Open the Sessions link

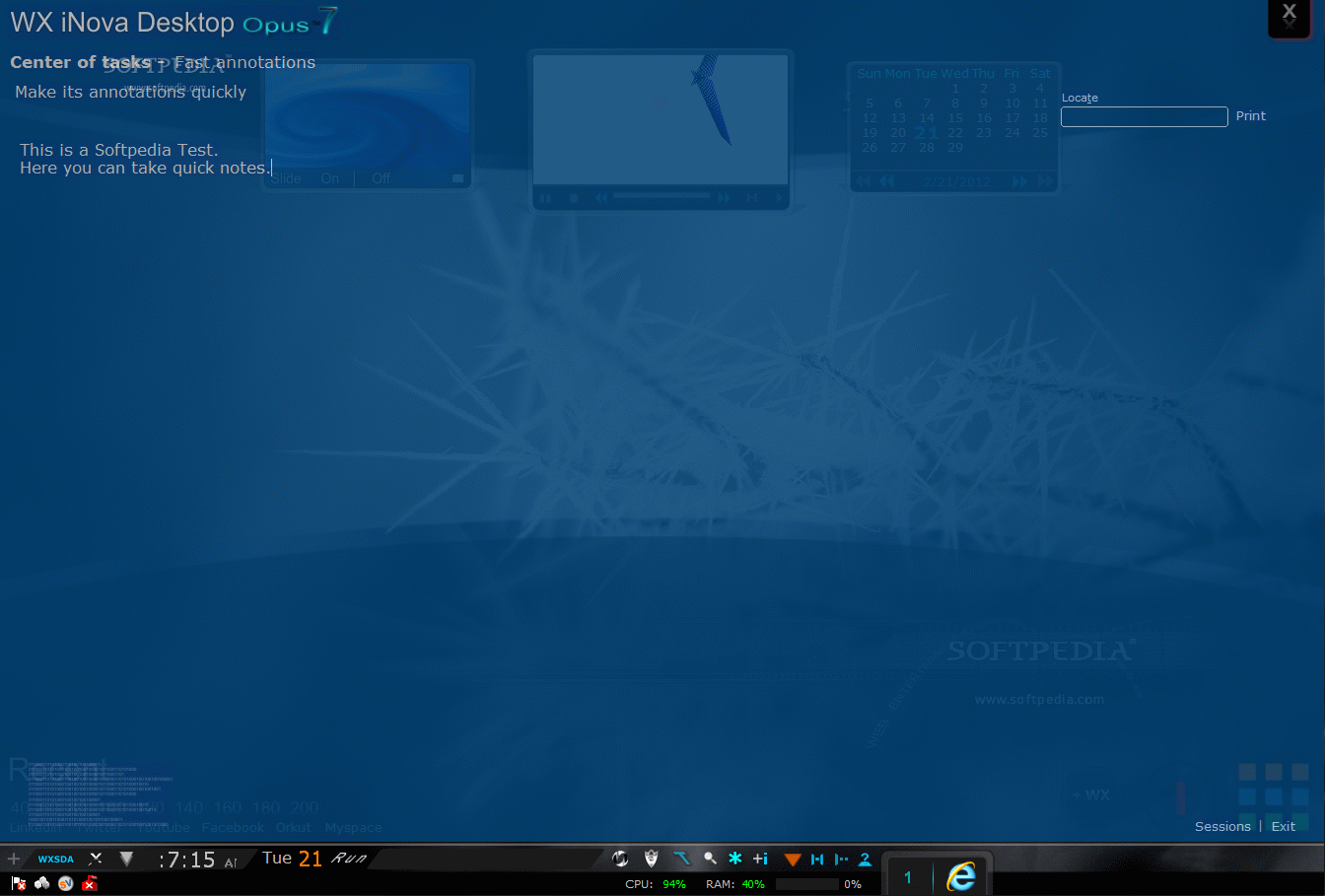(1222, 826)
